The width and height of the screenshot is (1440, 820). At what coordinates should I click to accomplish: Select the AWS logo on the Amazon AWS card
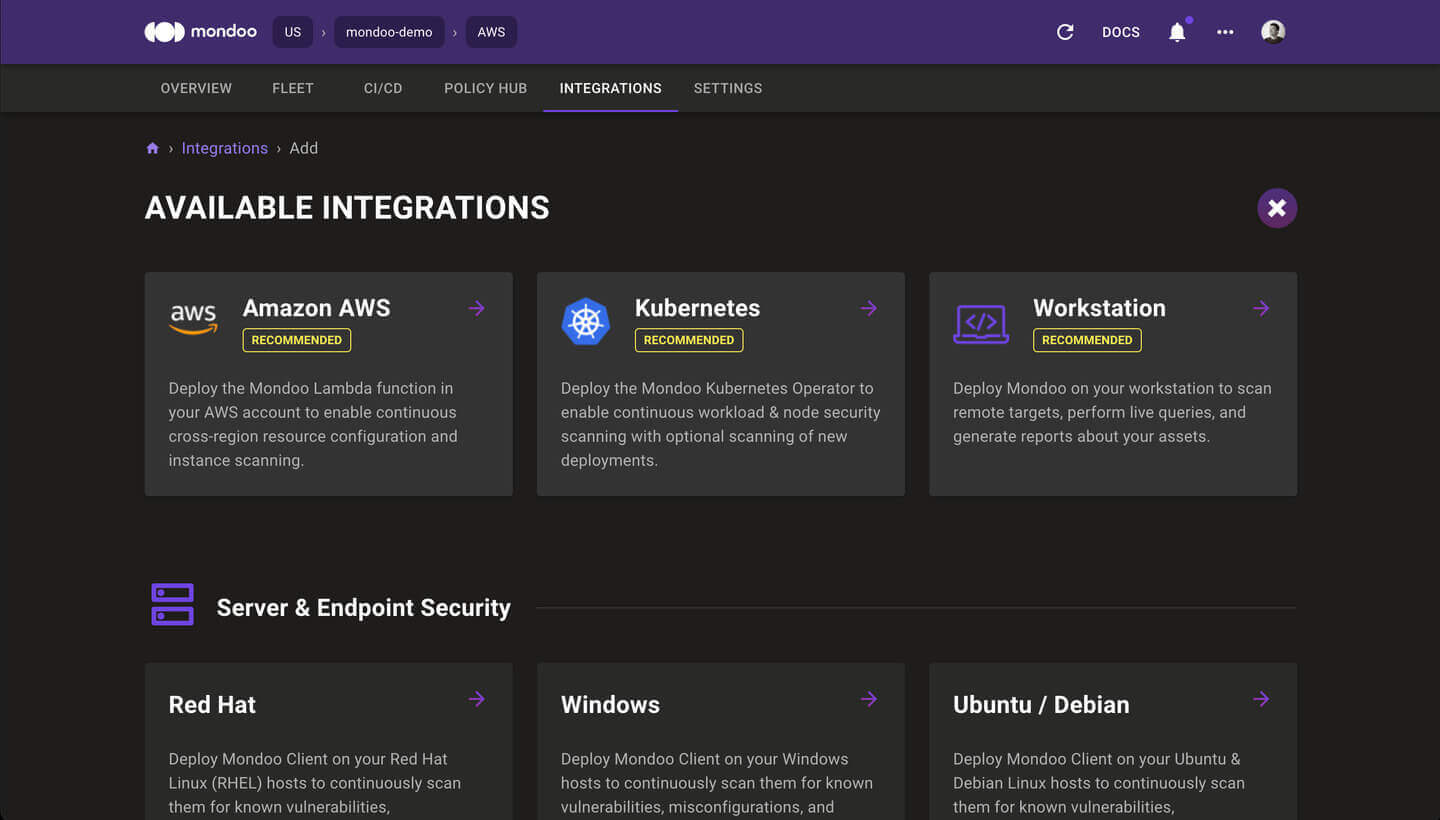click(x=193, y=320)
